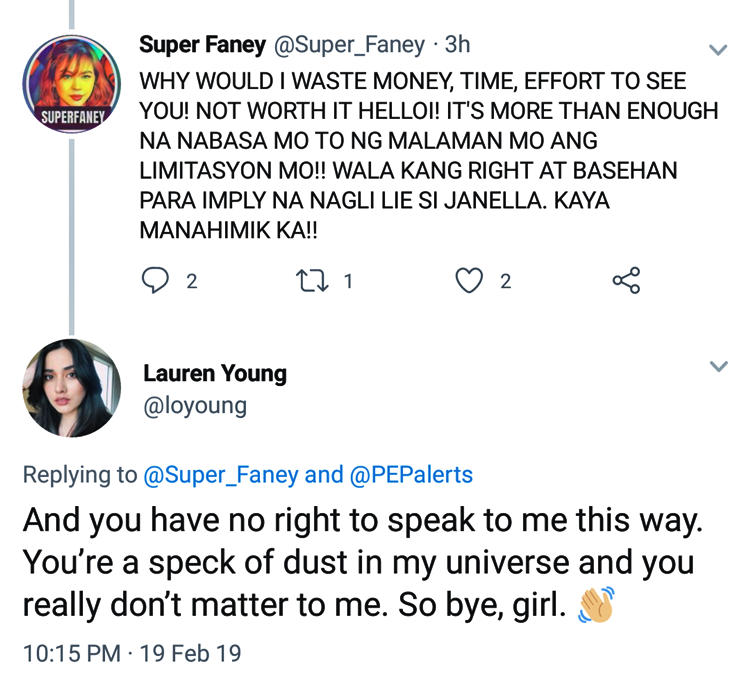Click the share icon on Super Faney's tweet
750x685 pixels.
coord(626,281)
